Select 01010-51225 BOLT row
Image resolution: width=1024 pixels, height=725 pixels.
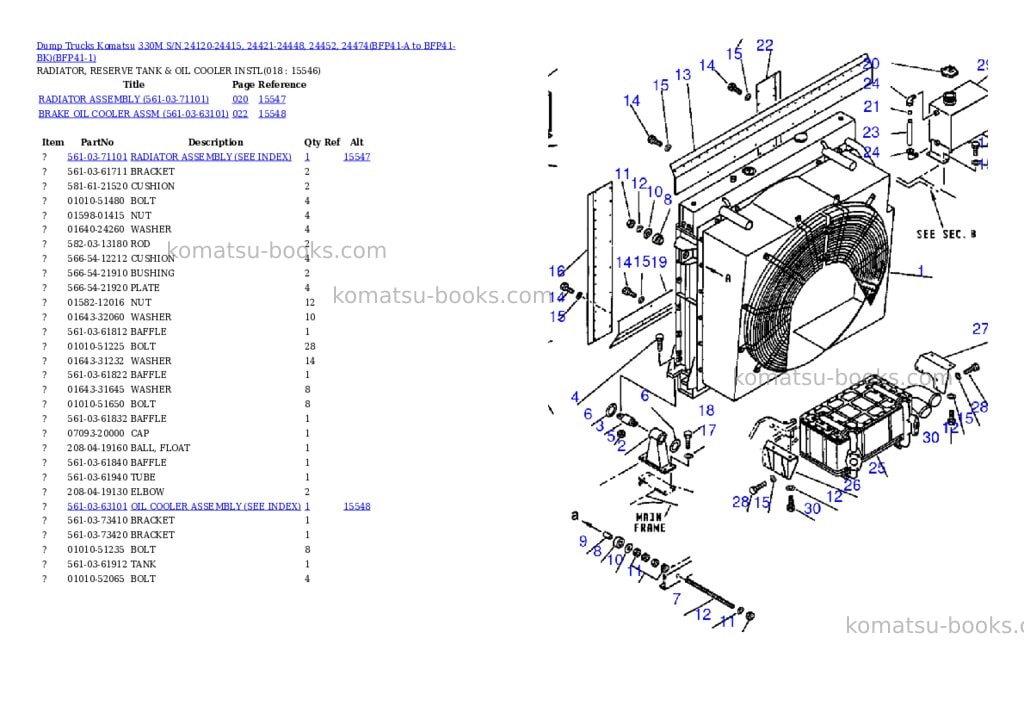(178, 346)
